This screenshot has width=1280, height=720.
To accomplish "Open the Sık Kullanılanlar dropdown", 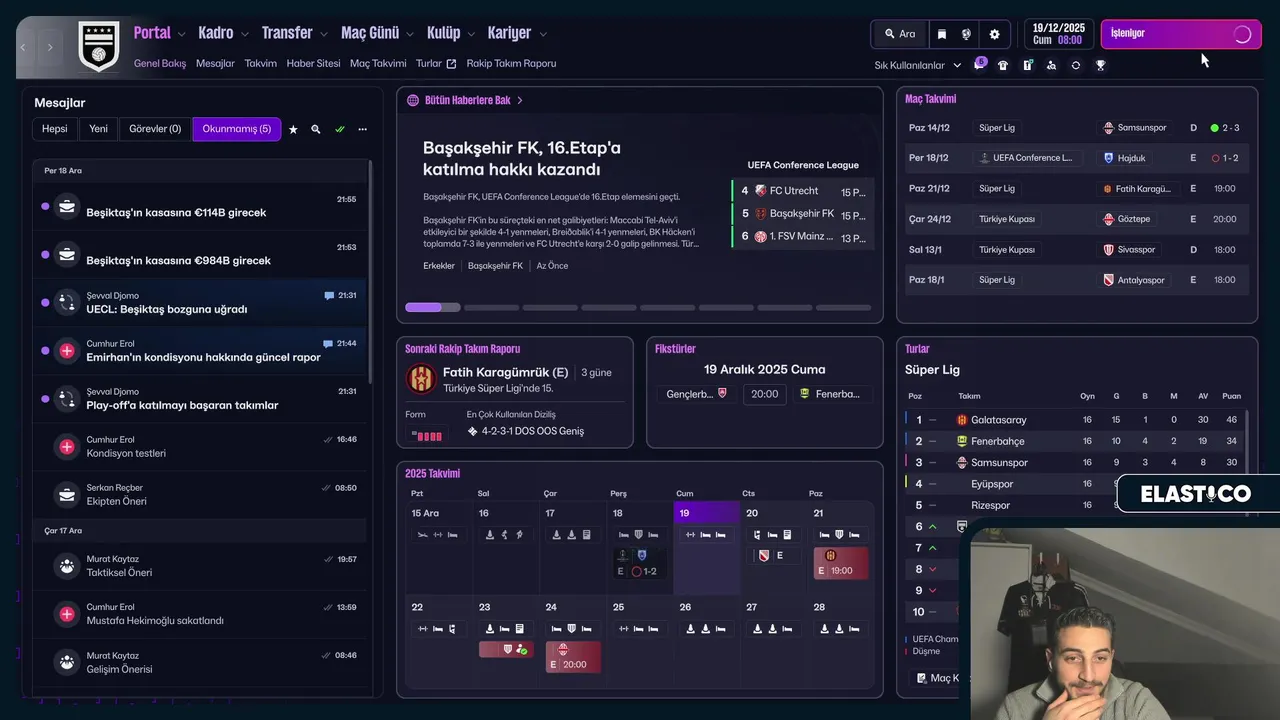I will [917, 65].
